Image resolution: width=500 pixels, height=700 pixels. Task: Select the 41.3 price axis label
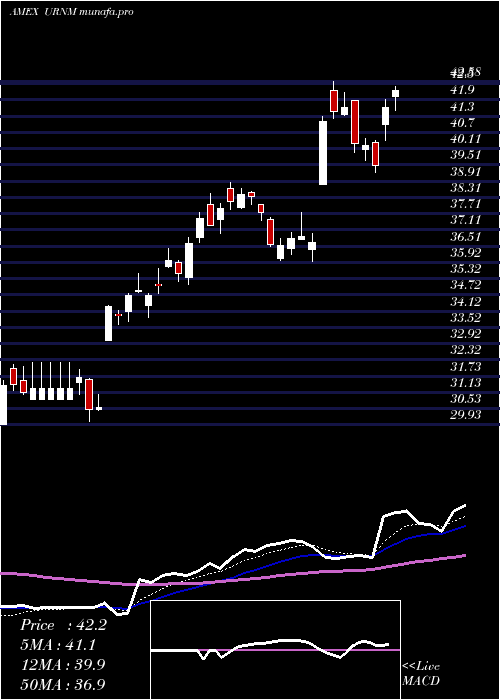(x=463, y=107)
